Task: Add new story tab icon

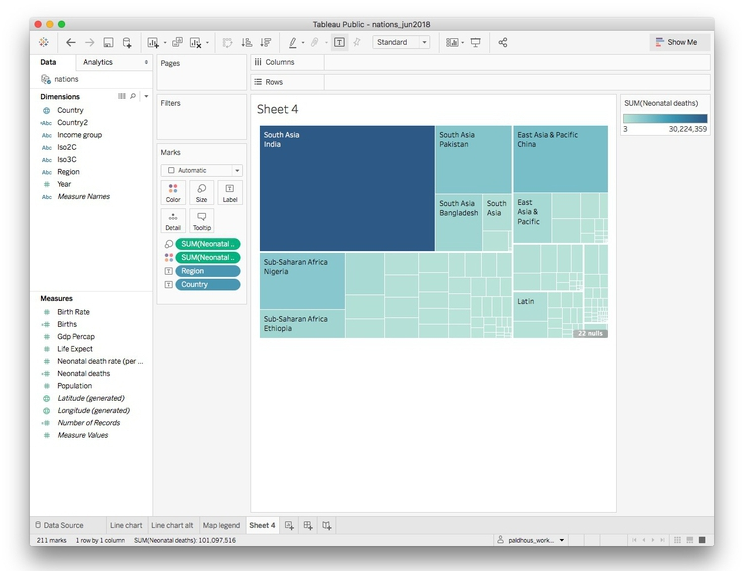Action: [327, 525]
